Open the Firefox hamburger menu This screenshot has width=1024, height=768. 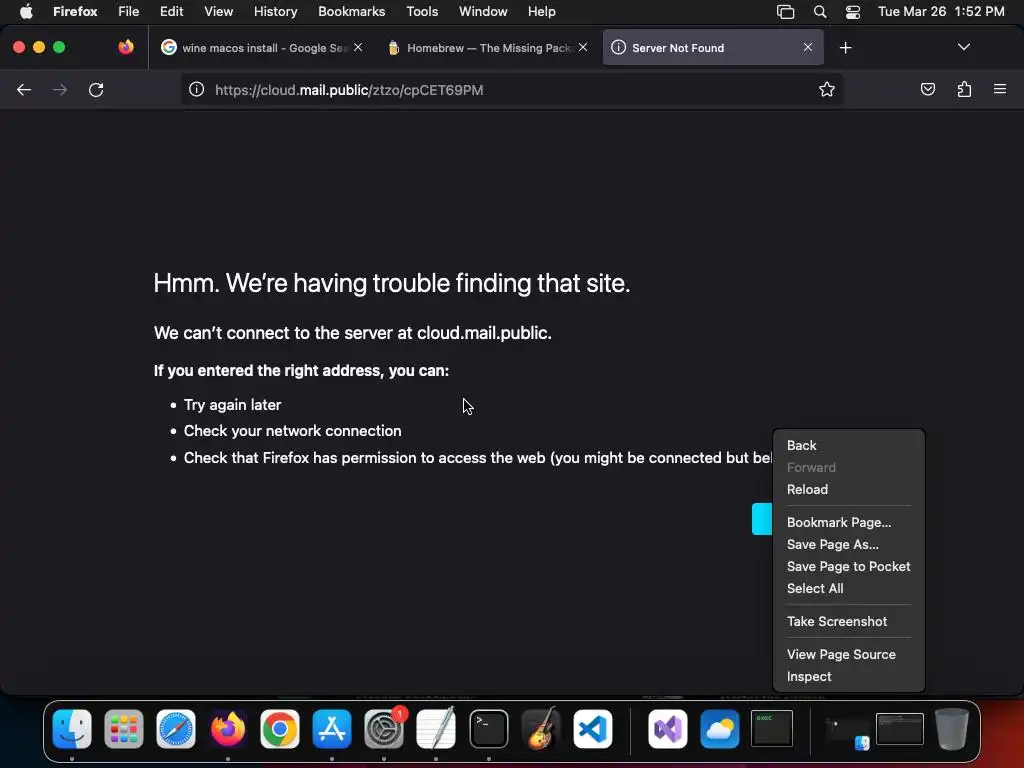(x=1000, y=89)
